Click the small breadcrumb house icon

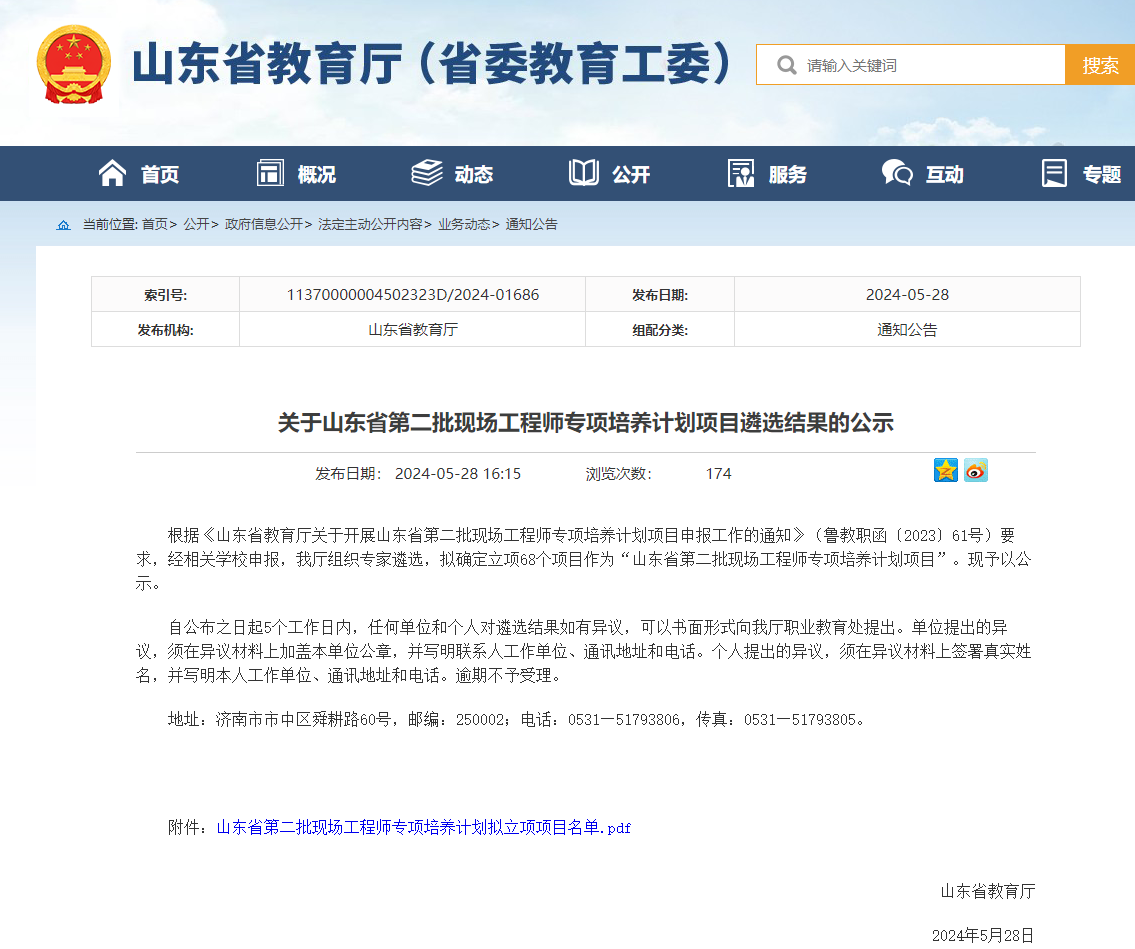click(x=64, y=225)
